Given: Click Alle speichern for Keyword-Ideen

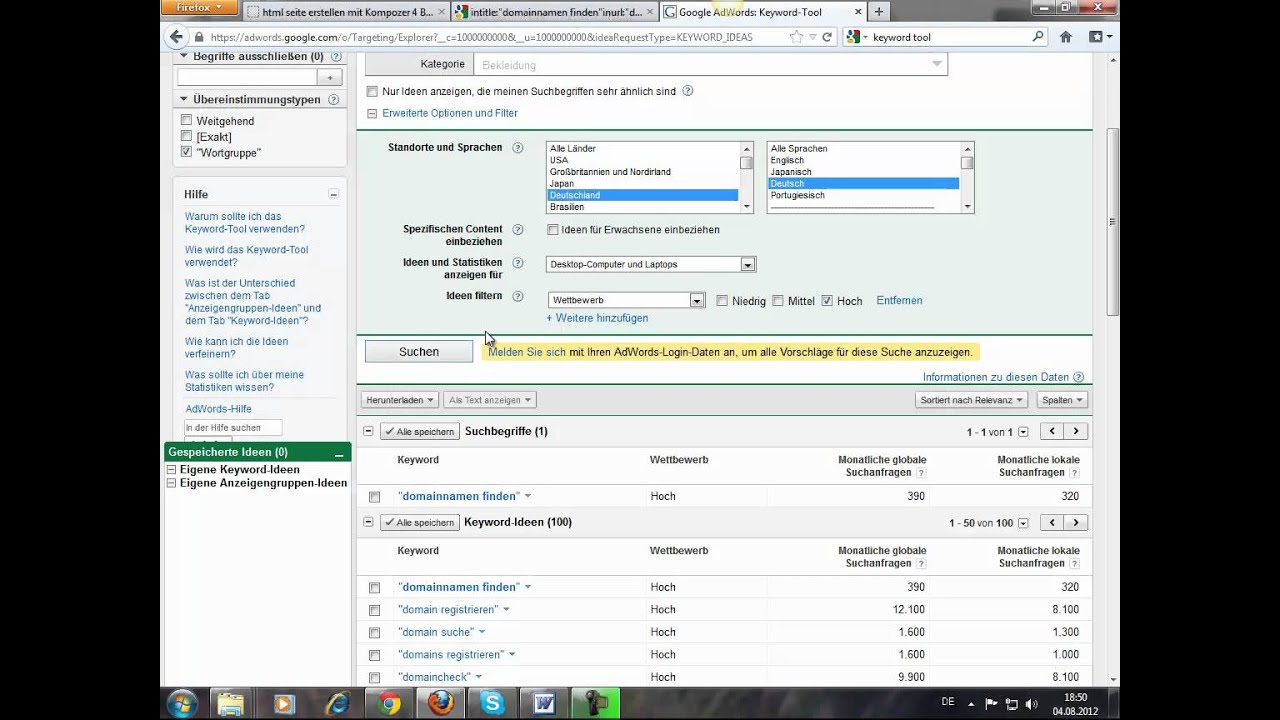Looking at the screenshot, I should pyautogui.click(x=419, y=523).
